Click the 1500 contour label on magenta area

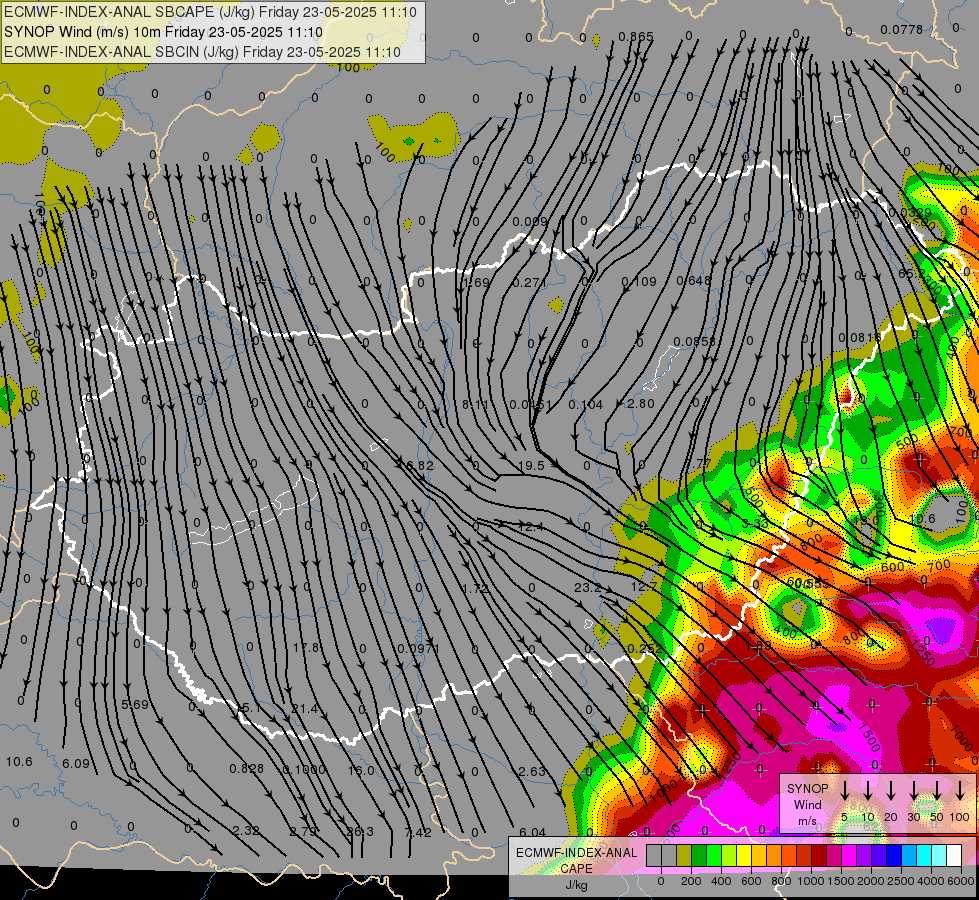[x=868, y=738]
